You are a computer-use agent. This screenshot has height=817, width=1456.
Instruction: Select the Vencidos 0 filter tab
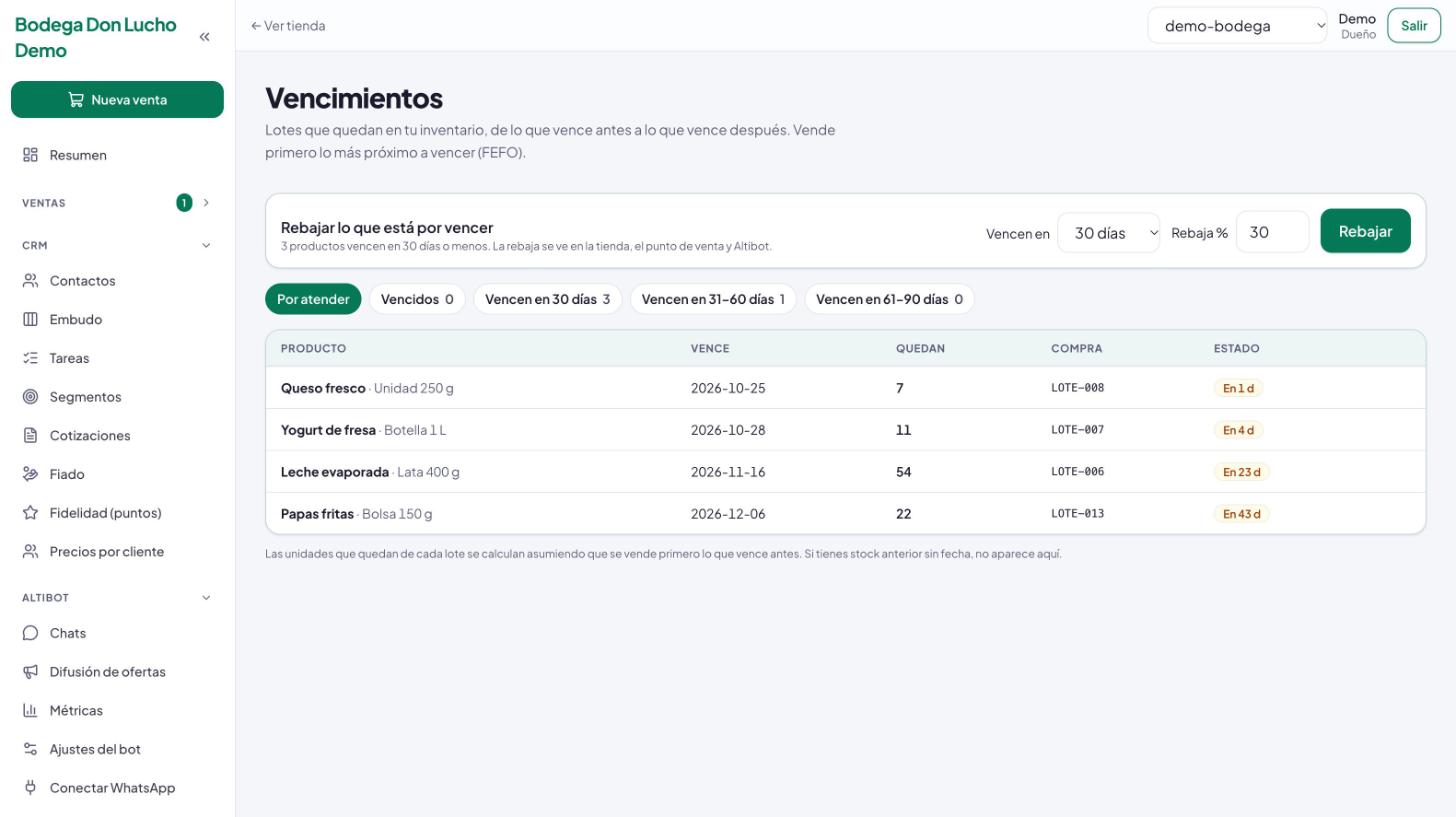pyautogui.click(x=417, y=299)
